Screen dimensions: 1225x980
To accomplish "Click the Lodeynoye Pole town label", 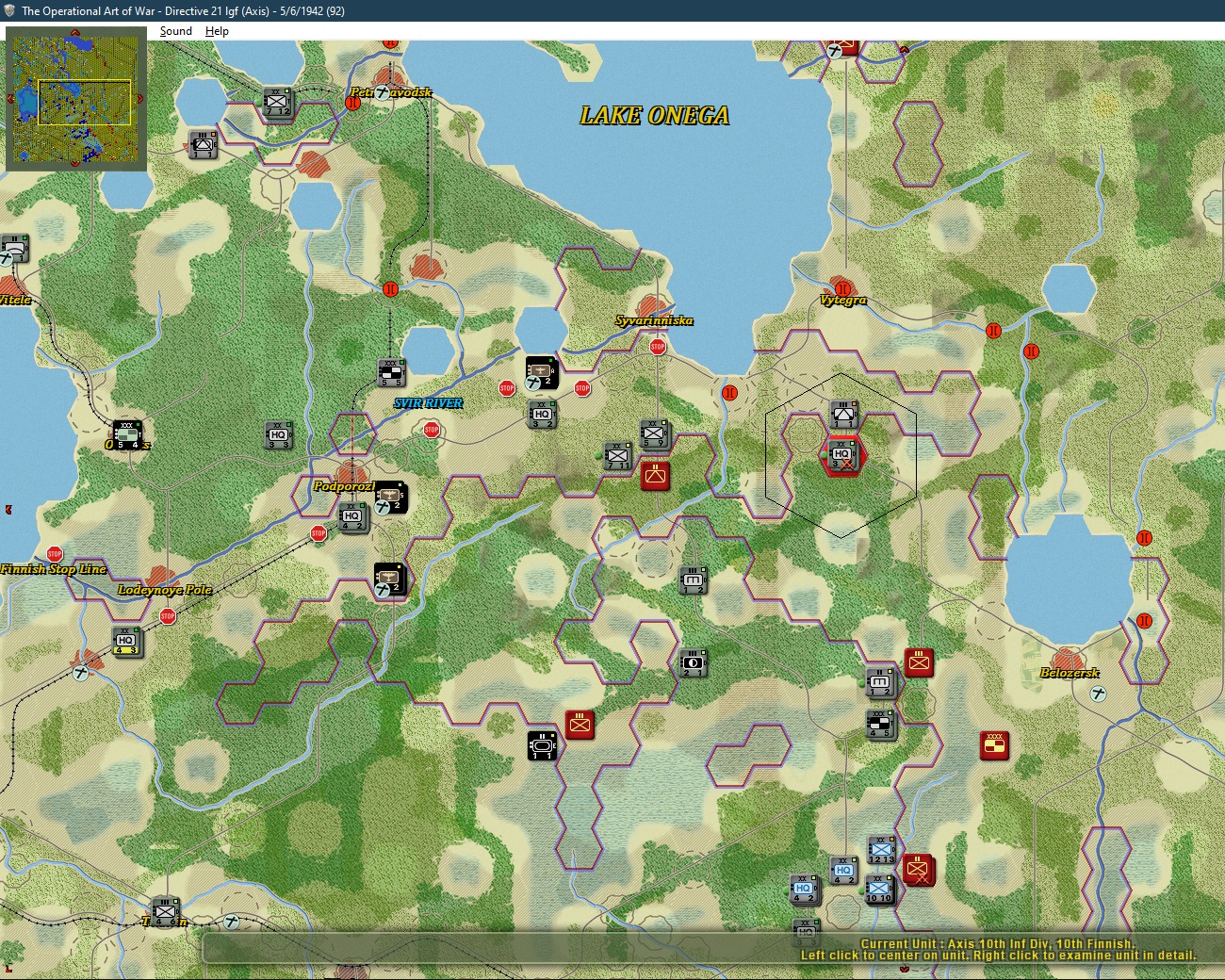I will coord(165,590).
